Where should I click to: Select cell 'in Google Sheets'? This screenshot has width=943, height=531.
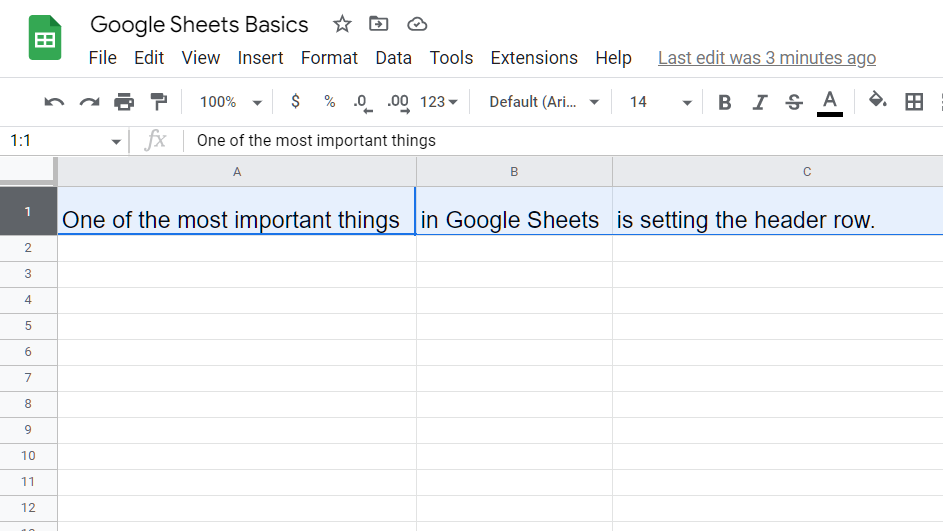click(x=514, y=211)
